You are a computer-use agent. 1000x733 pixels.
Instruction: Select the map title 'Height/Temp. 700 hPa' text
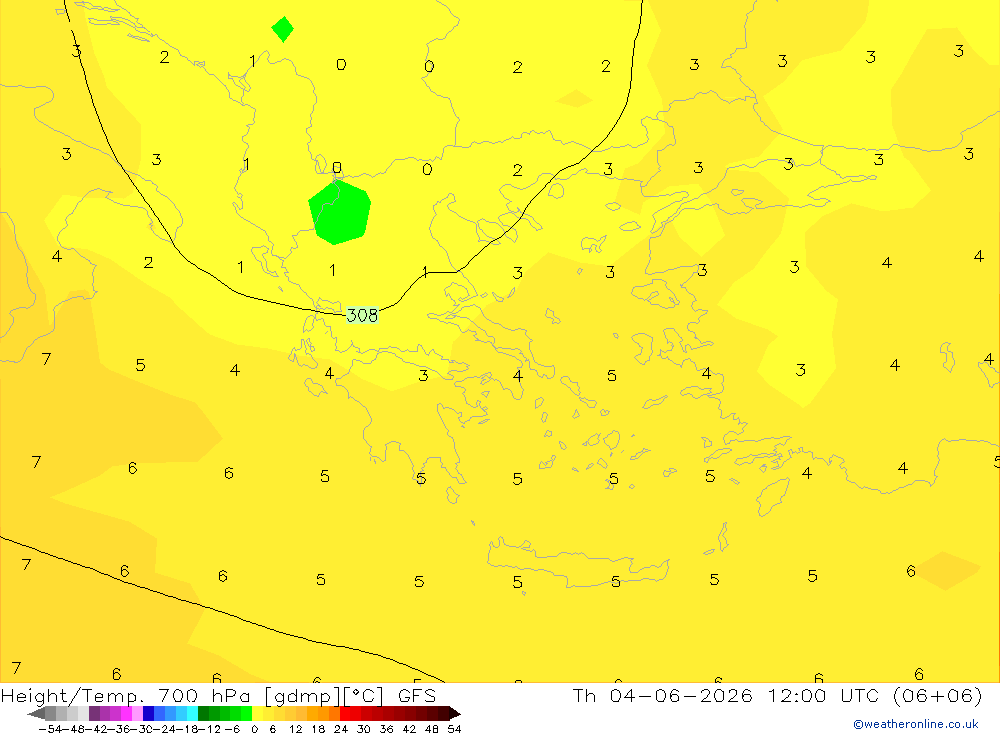[126, 696]
